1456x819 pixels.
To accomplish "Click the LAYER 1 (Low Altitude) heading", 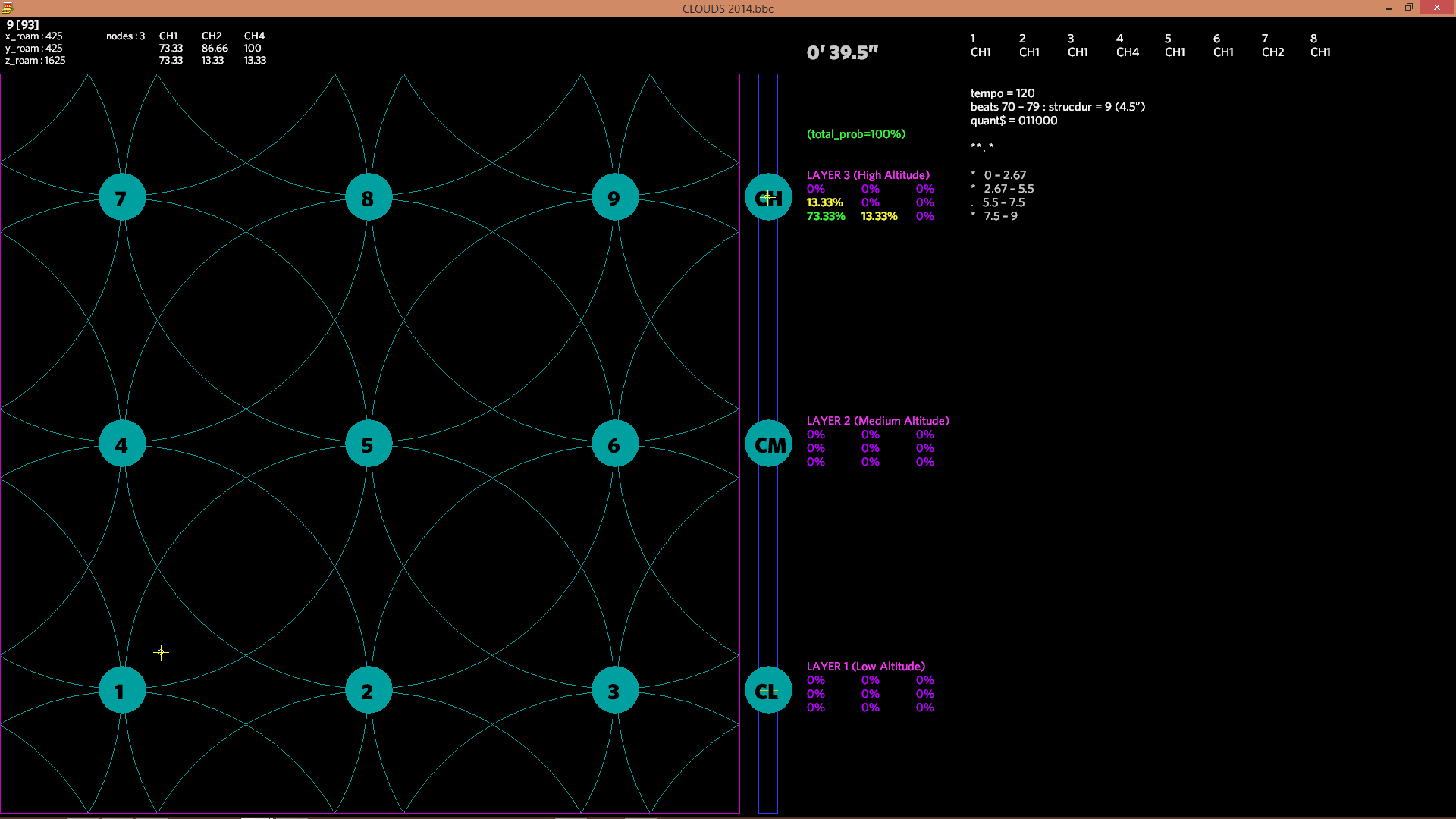I will point(865,667).
